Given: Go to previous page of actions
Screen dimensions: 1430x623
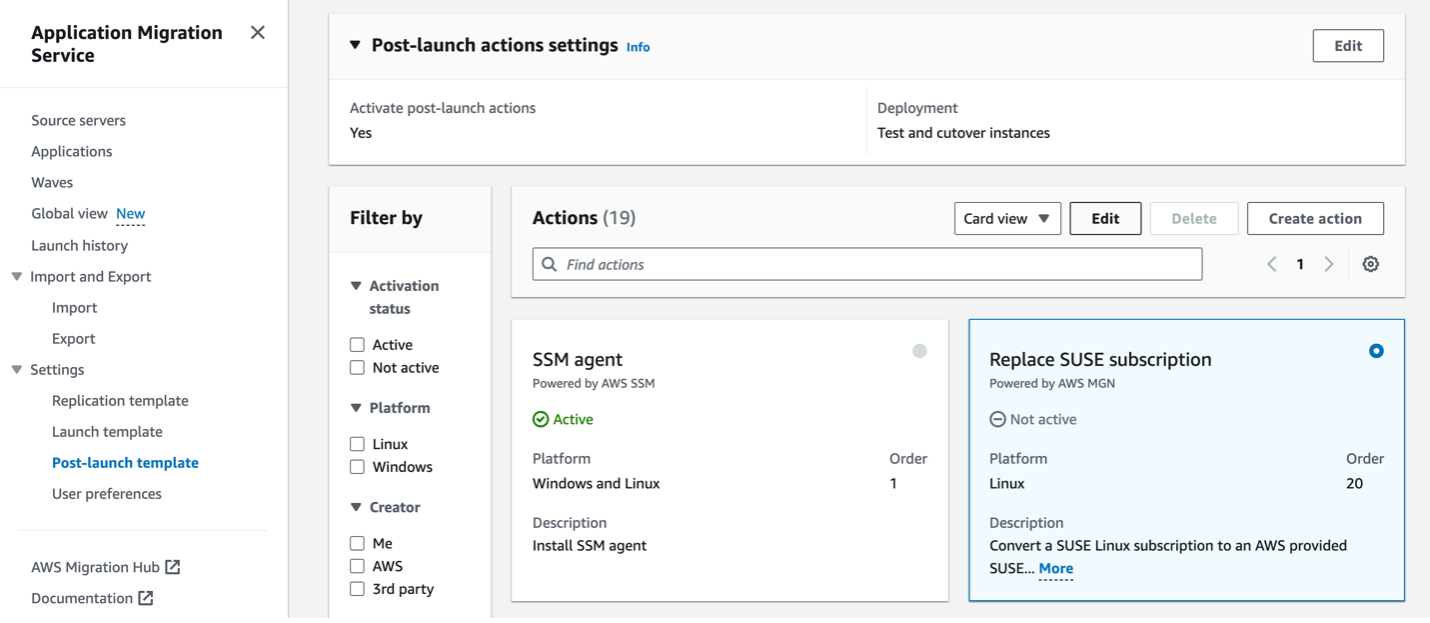Looking at the screenshot, I should pos(1272,264).
